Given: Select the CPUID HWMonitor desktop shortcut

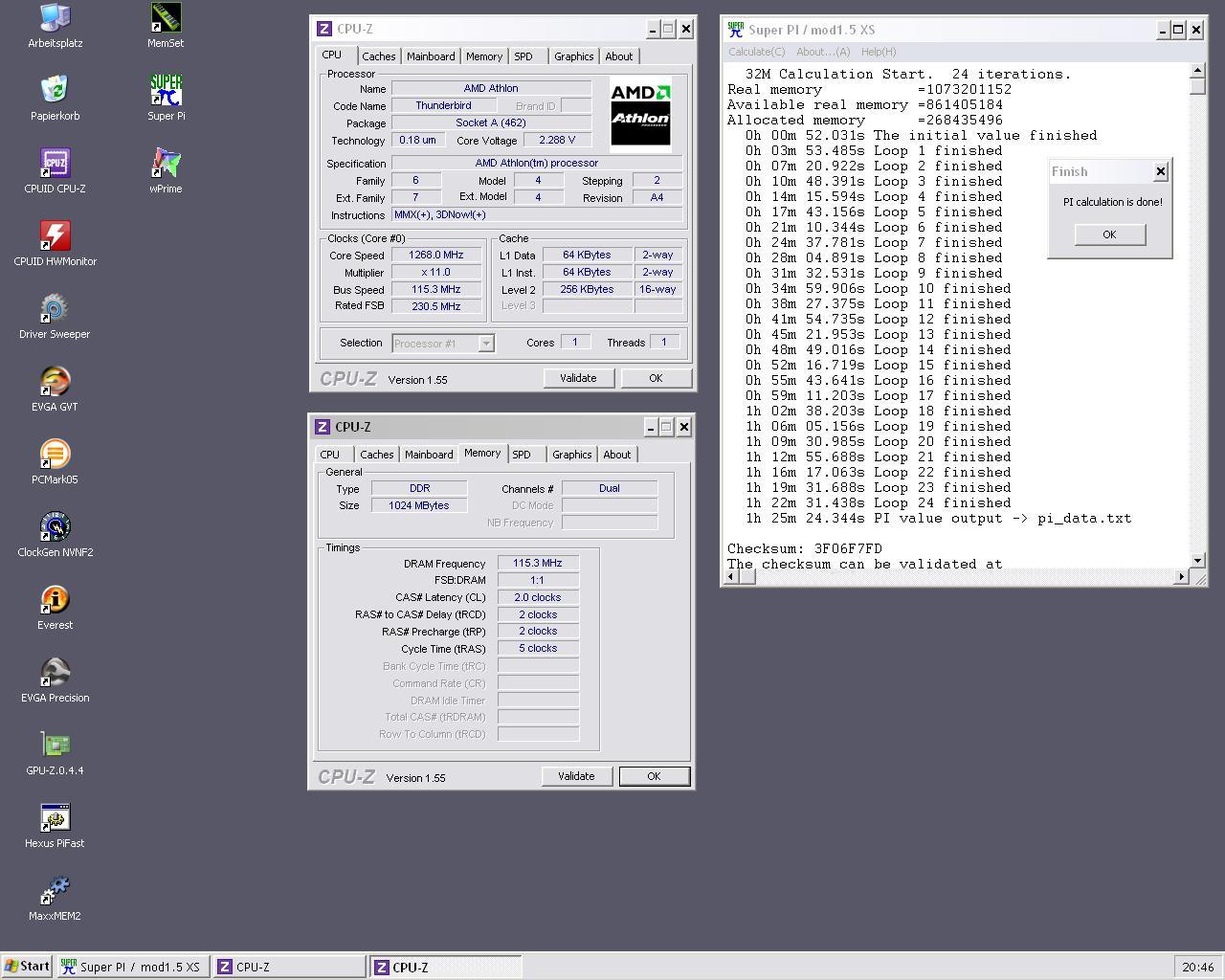Looking at the screenshot, I should (55, 243).
